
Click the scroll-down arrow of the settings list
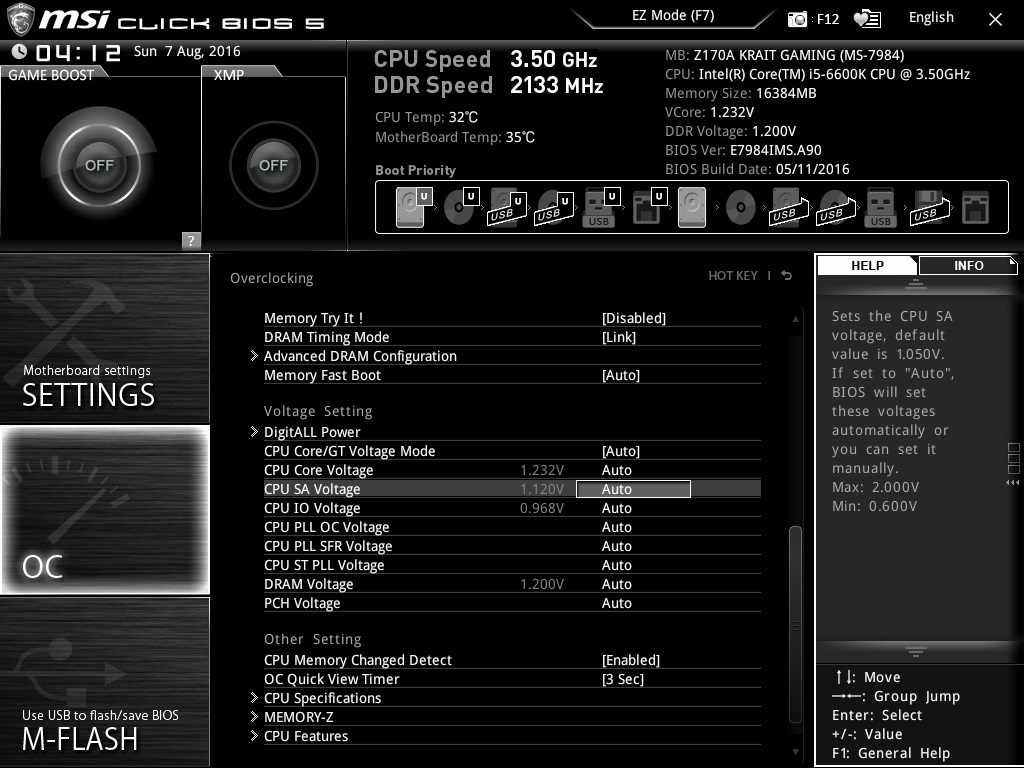(x=795, y=752)
